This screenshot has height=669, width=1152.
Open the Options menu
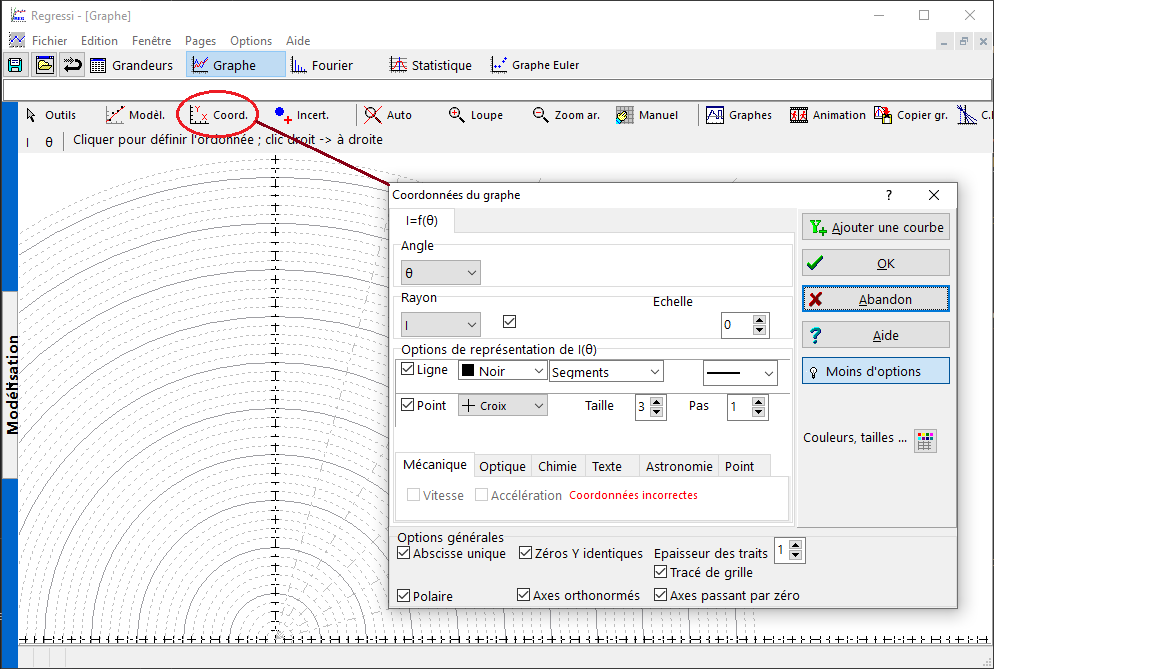pos(251,41)
